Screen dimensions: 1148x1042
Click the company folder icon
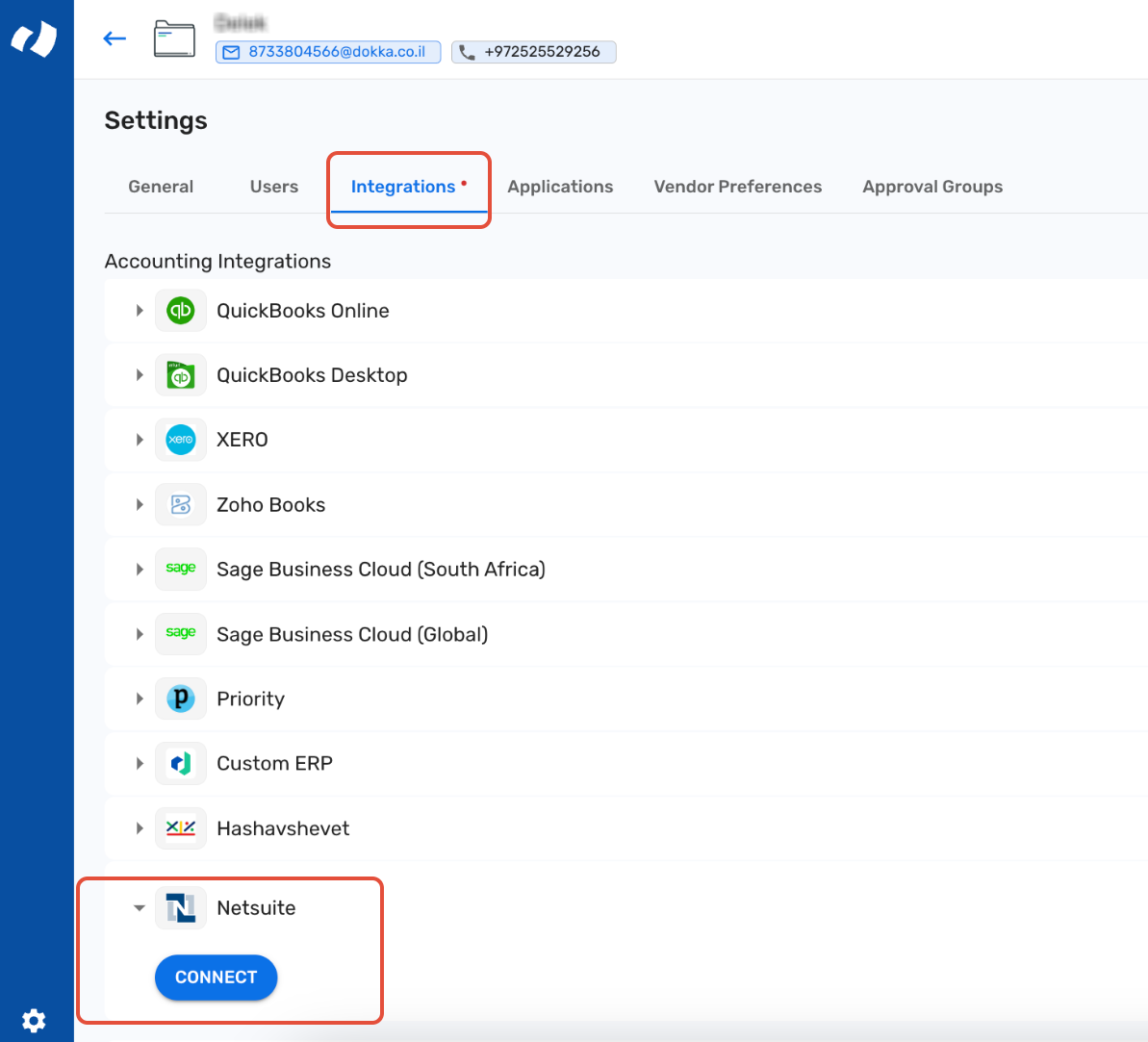coord(174,38)
